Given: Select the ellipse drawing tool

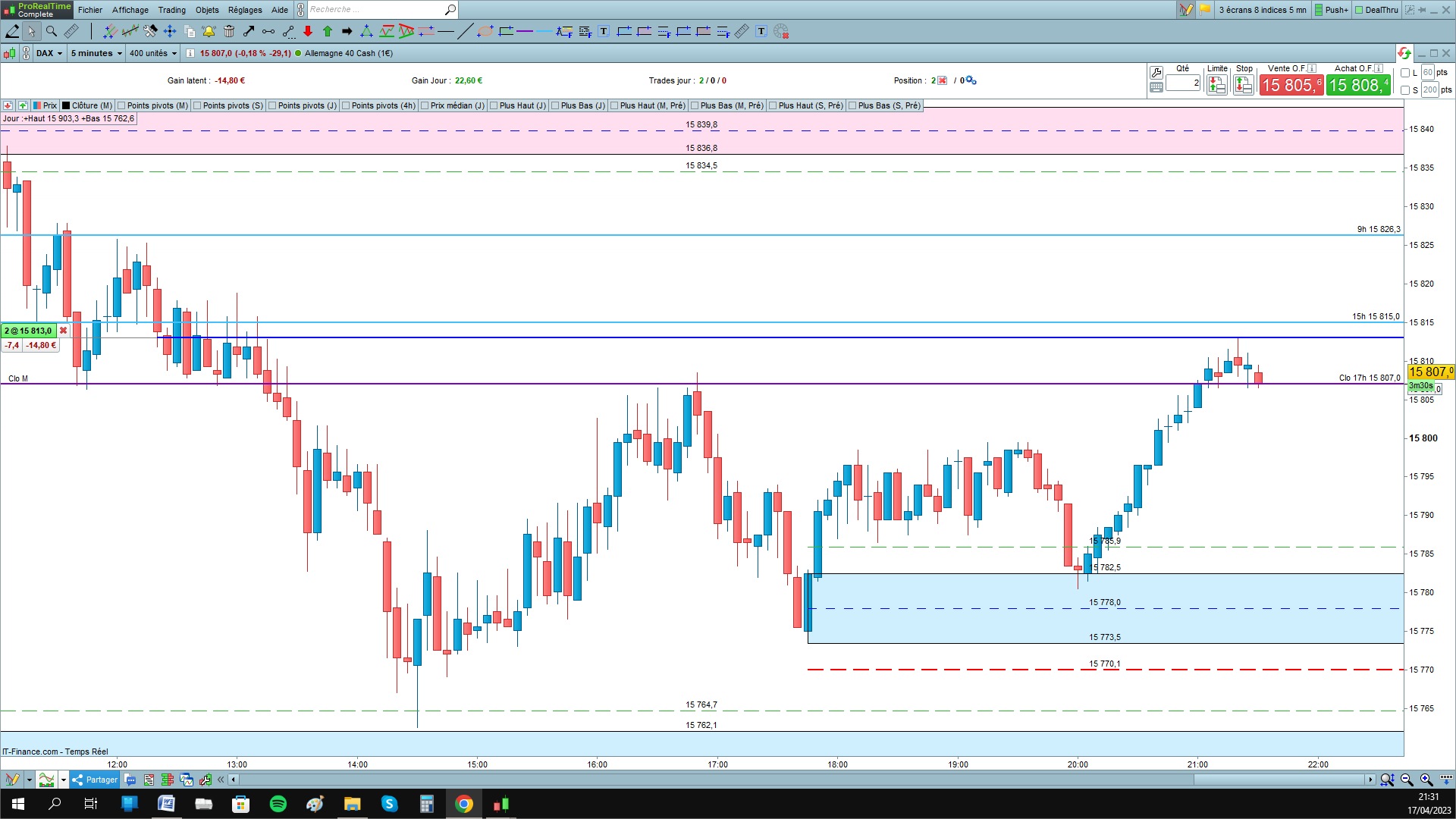Looking at the screenshot, I should click(x=485, y=31).
